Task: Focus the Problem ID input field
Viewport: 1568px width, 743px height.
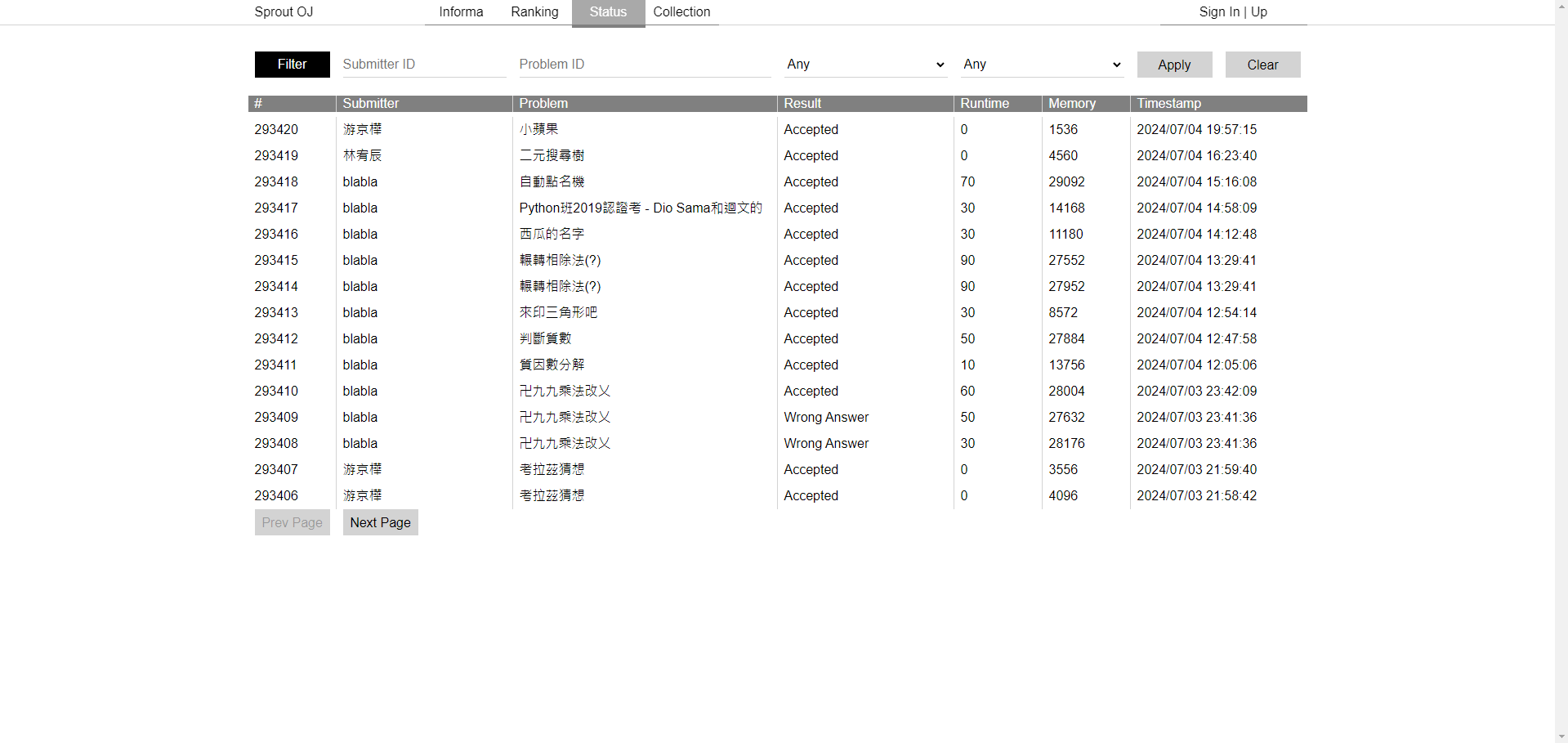Action: [644, 65]
